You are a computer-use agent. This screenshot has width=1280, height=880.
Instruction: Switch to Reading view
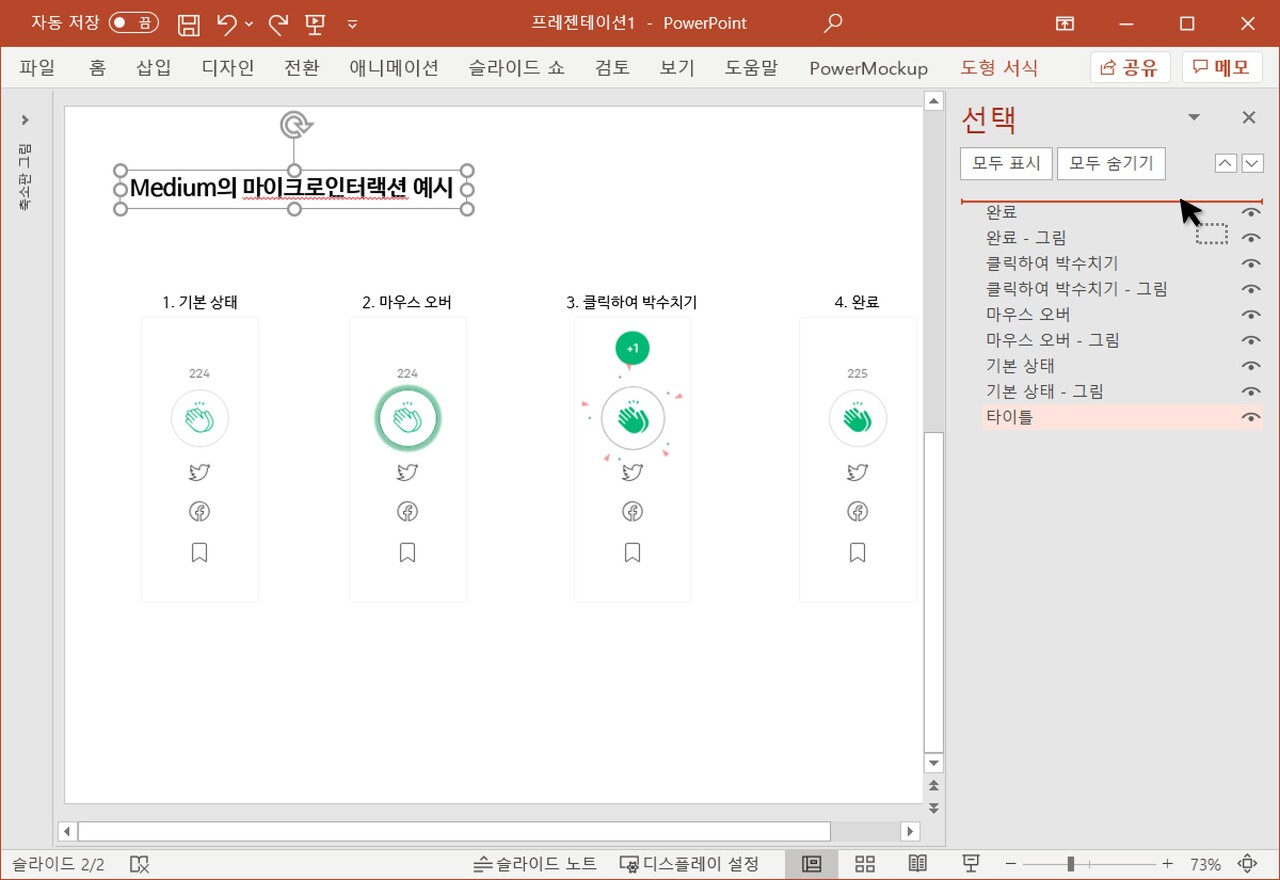click(x=917, y=864)
